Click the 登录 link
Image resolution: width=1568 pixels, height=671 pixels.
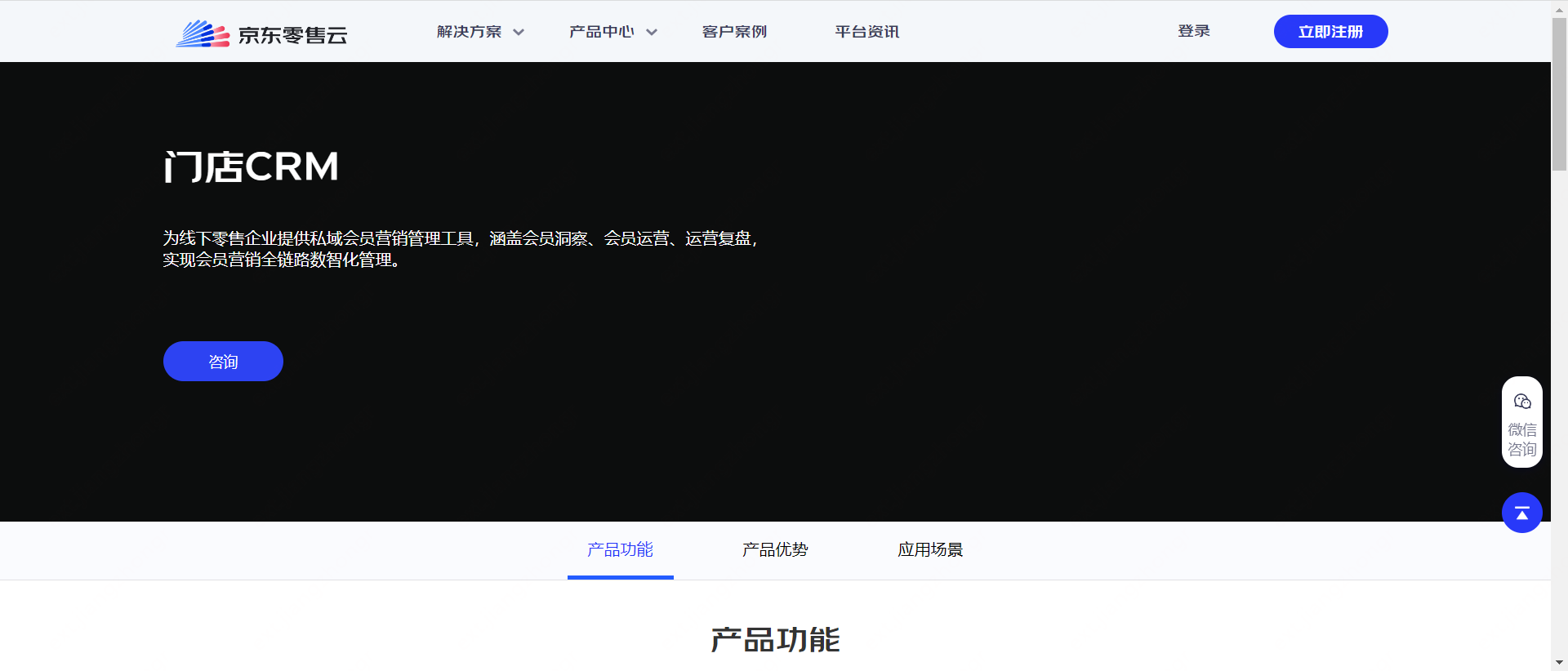1194,31
